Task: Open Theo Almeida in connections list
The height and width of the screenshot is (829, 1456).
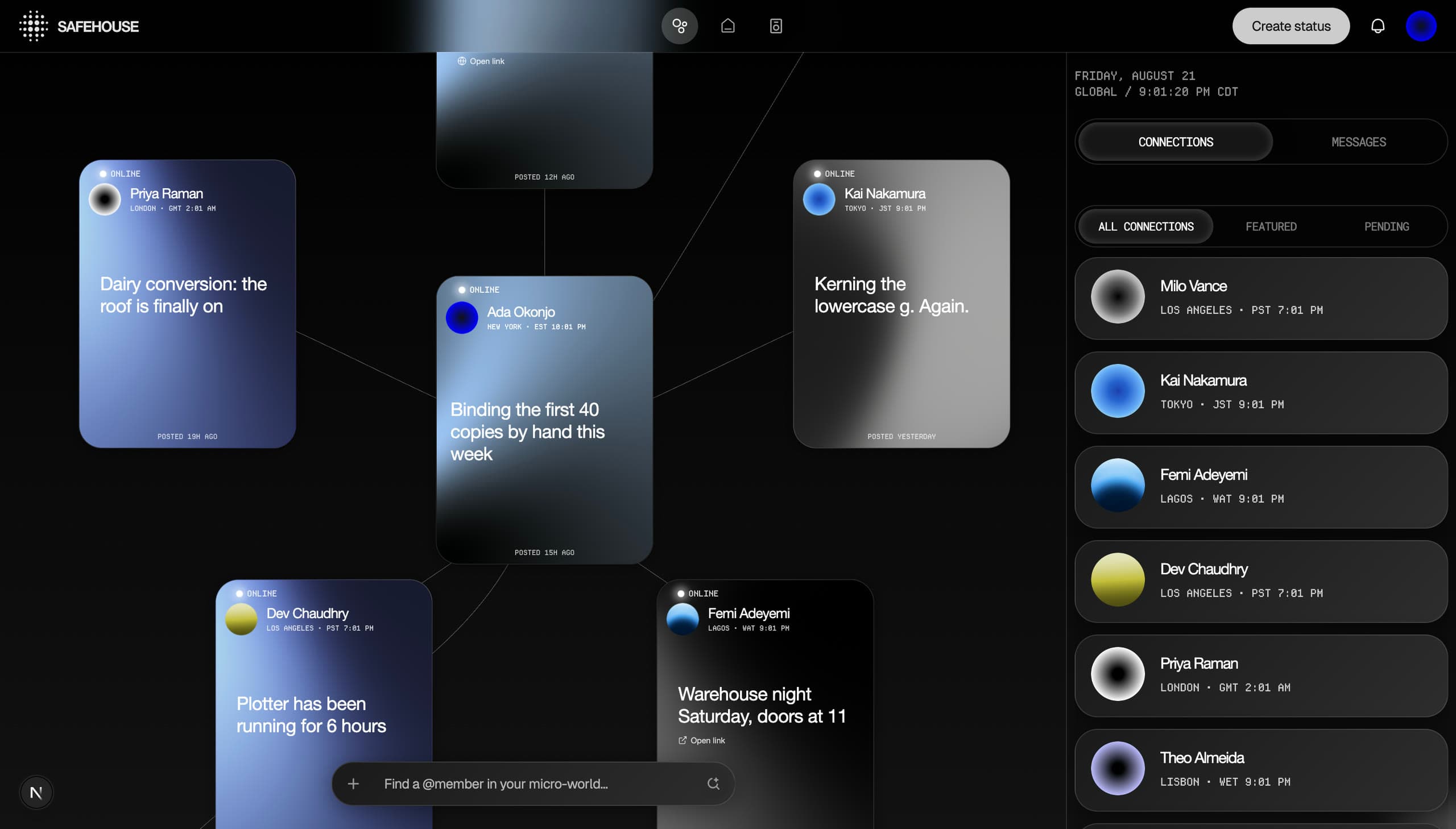Action: click(x=1261, y=770)
